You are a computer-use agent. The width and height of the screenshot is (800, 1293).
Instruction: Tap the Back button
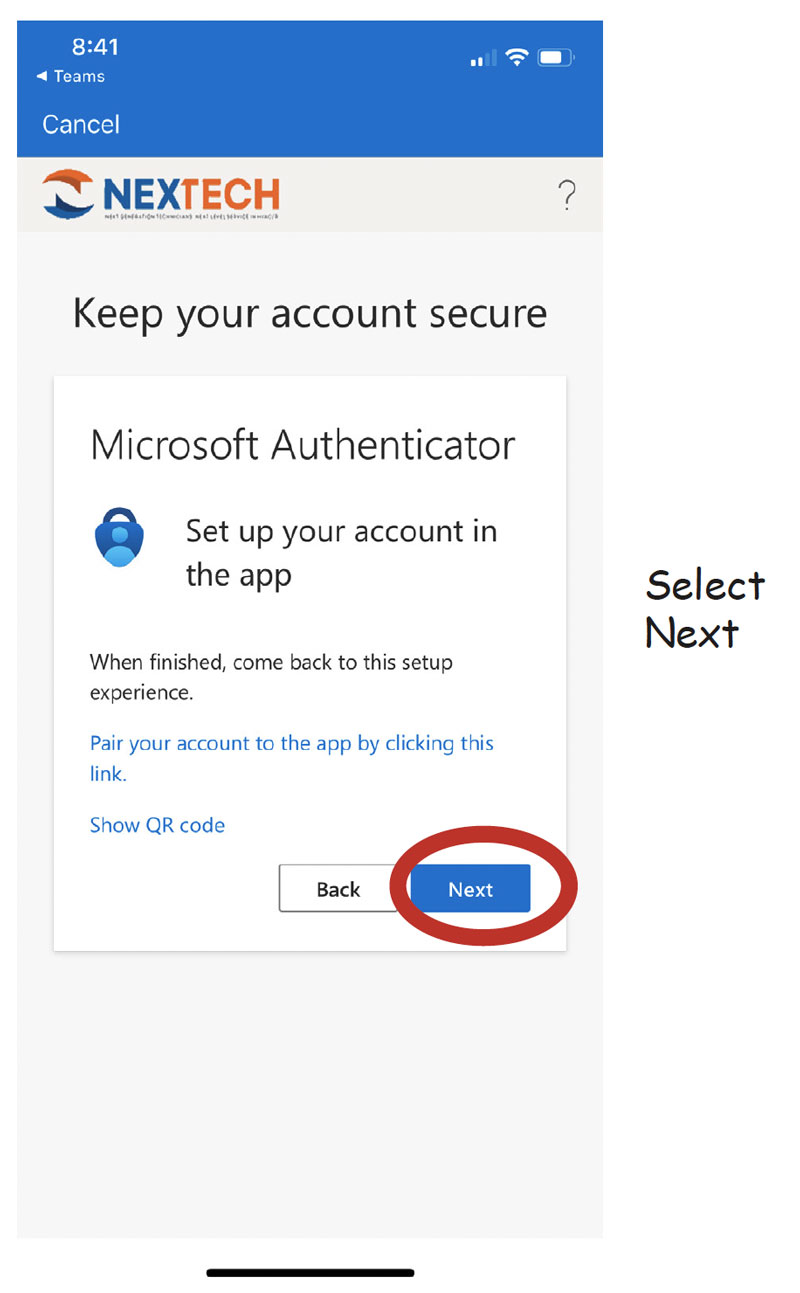(x=338, y=889)
